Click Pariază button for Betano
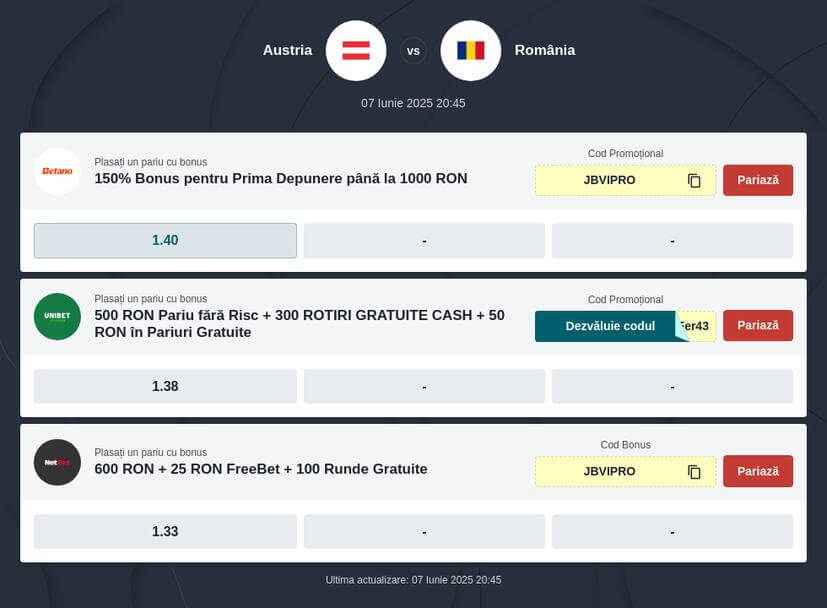This screenshot has height=608, width=827. click(758, 180)
